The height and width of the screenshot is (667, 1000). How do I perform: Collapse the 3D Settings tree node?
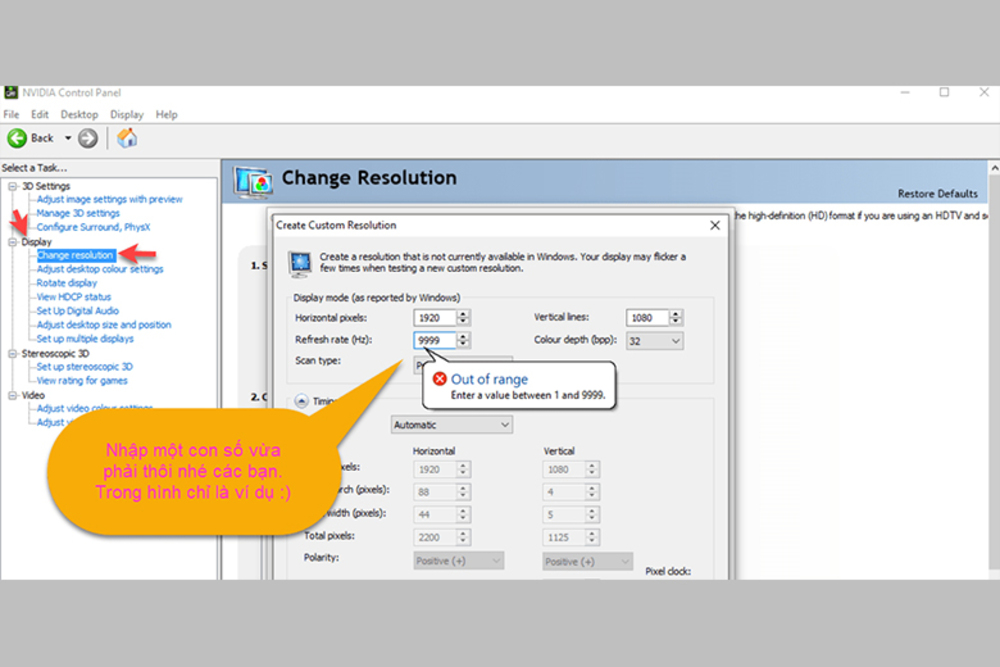coord(12,186)
